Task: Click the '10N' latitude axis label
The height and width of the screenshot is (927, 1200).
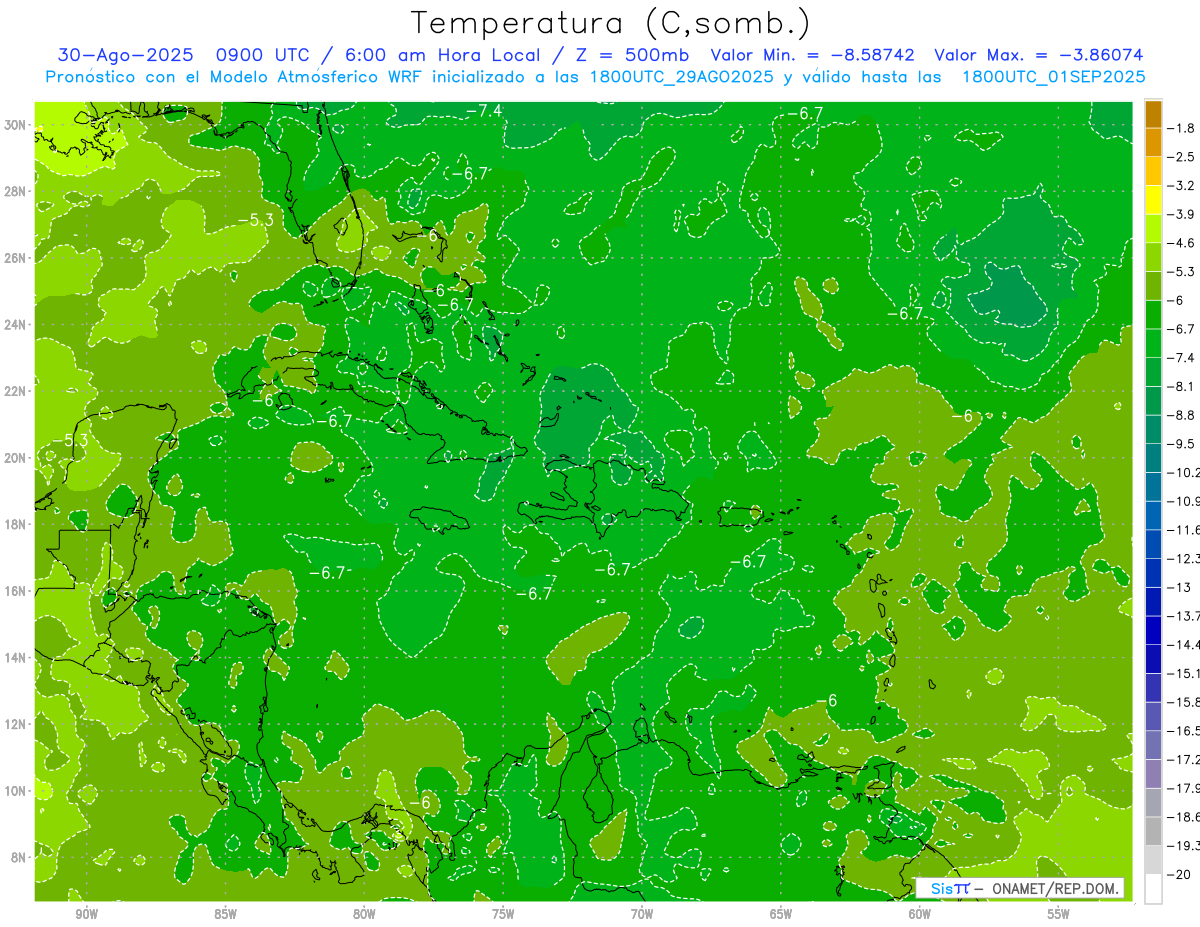Action: point(16,791)
